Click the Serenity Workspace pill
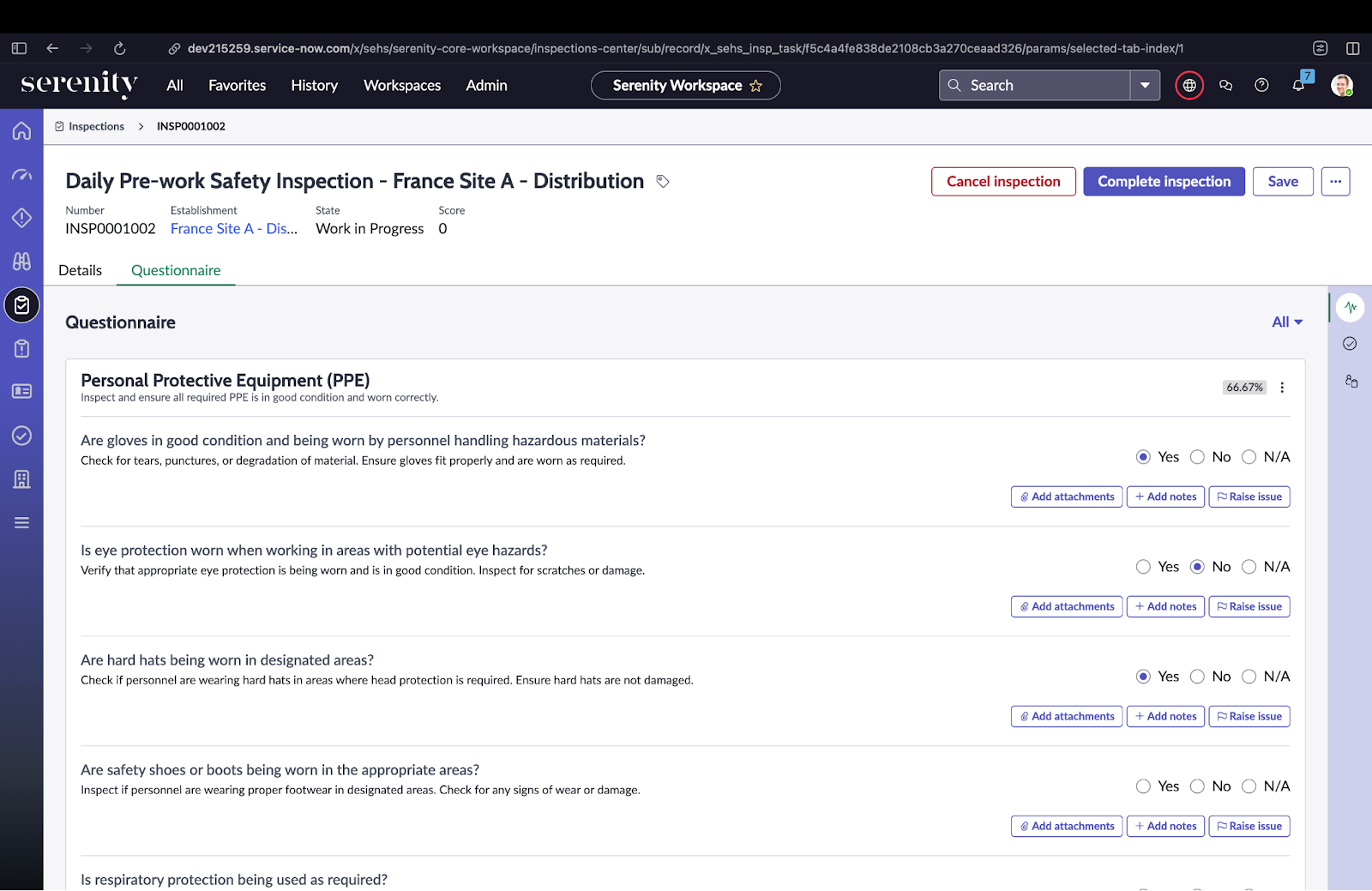 pos(686,86)
